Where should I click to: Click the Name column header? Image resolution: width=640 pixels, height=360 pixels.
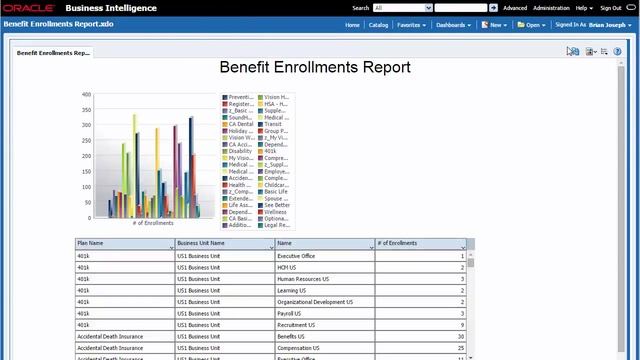click(325, 244)
